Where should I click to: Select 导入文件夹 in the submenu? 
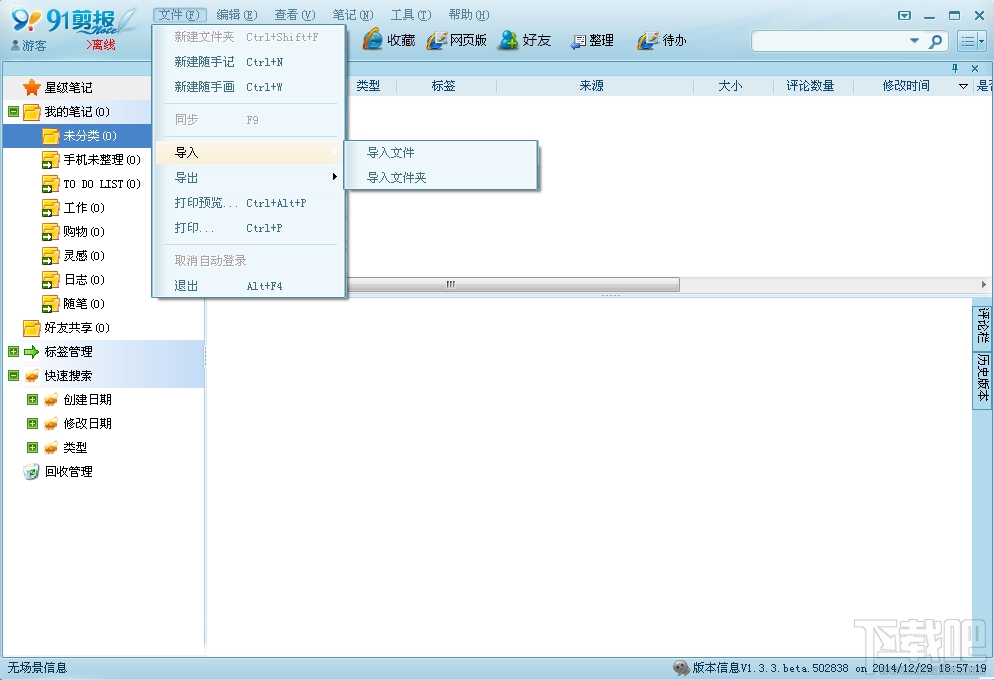(x=441, y=177)
